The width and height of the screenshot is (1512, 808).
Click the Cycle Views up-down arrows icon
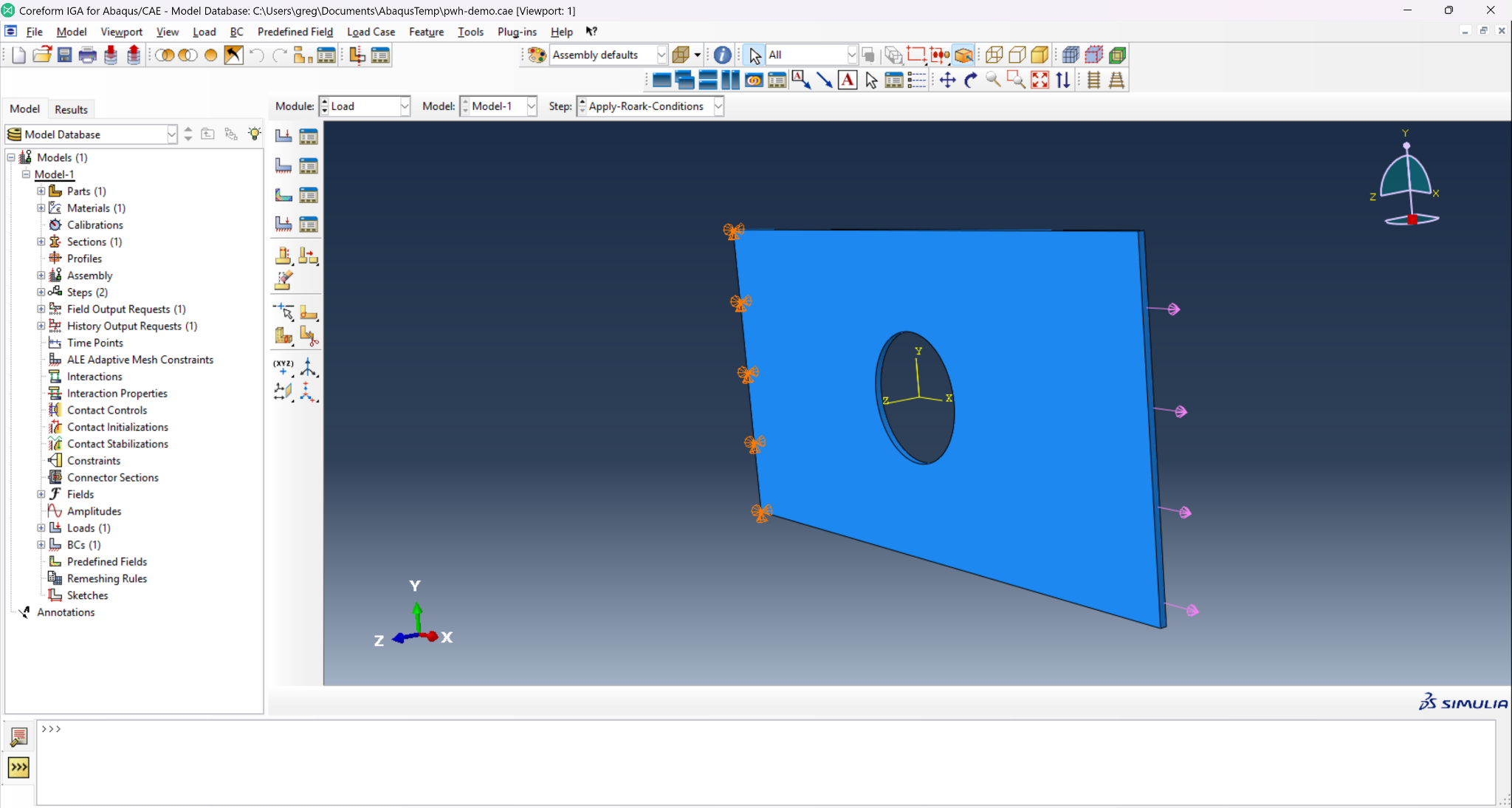tap(1063, 80)
